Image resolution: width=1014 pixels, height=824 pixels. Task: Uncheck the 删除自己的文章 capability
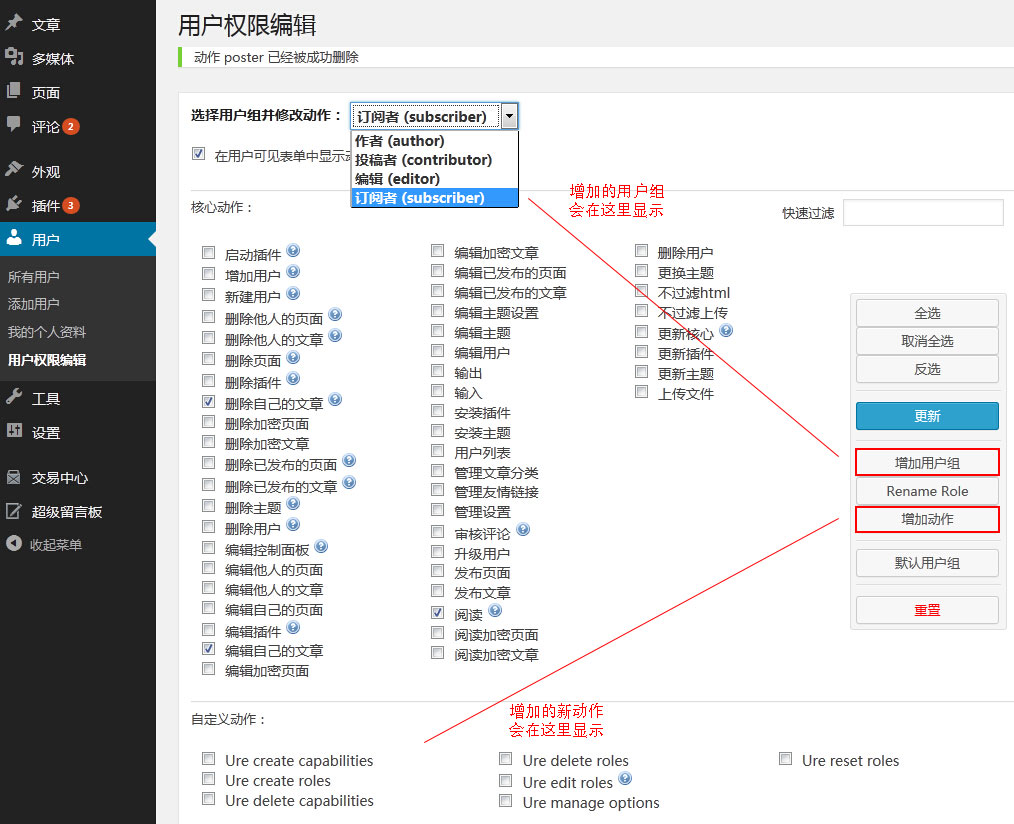click(x=208, y=401)
